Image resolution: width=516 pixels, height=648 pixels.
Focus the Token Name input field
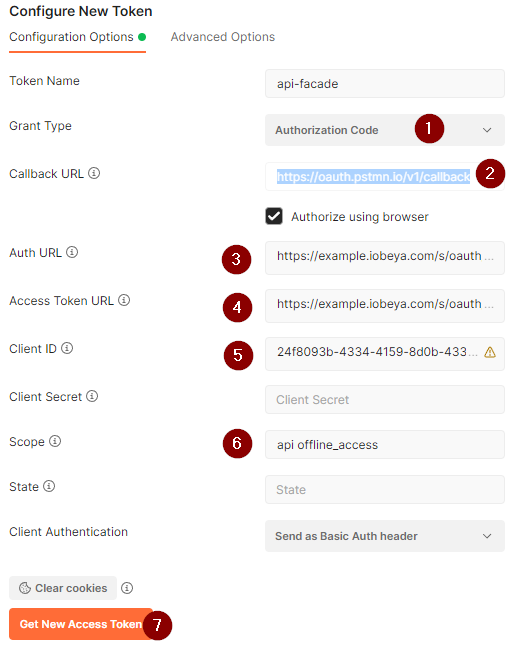pos(385,83)
